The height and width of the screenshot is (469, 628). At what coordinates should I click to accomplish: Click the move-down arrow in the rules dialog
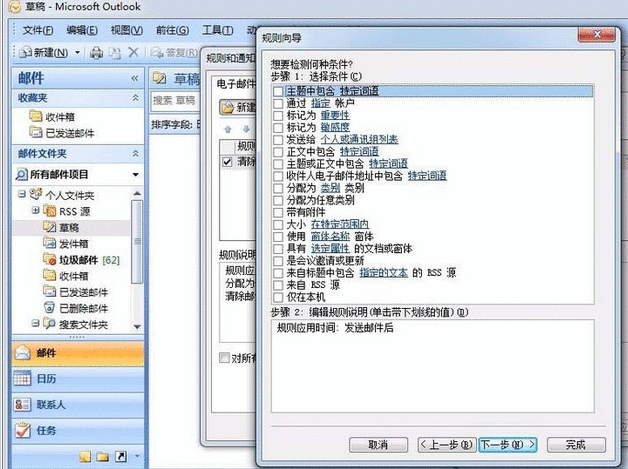[246, 129]
